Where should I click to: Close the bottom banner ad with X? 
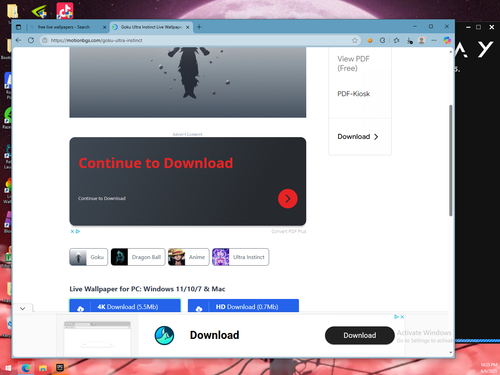click(x=402, y=317)
